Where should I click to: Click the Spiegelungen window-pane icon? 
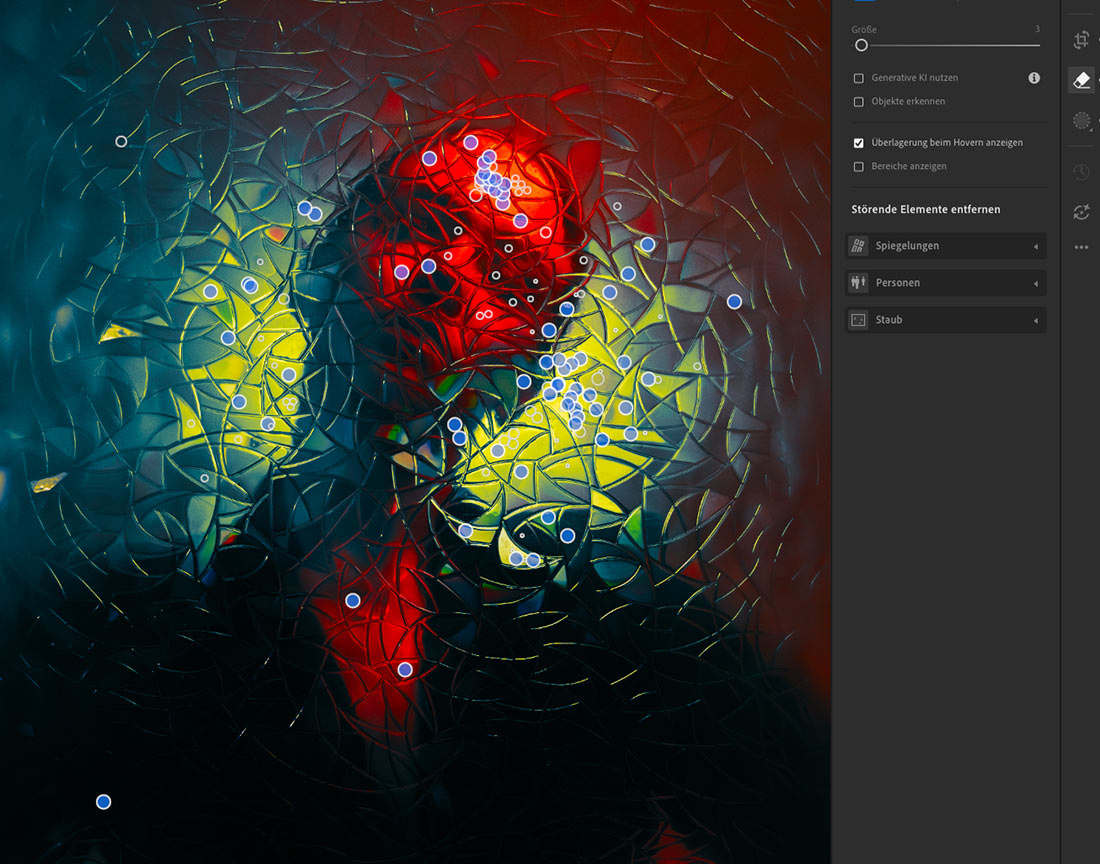[x=858, y=246]
